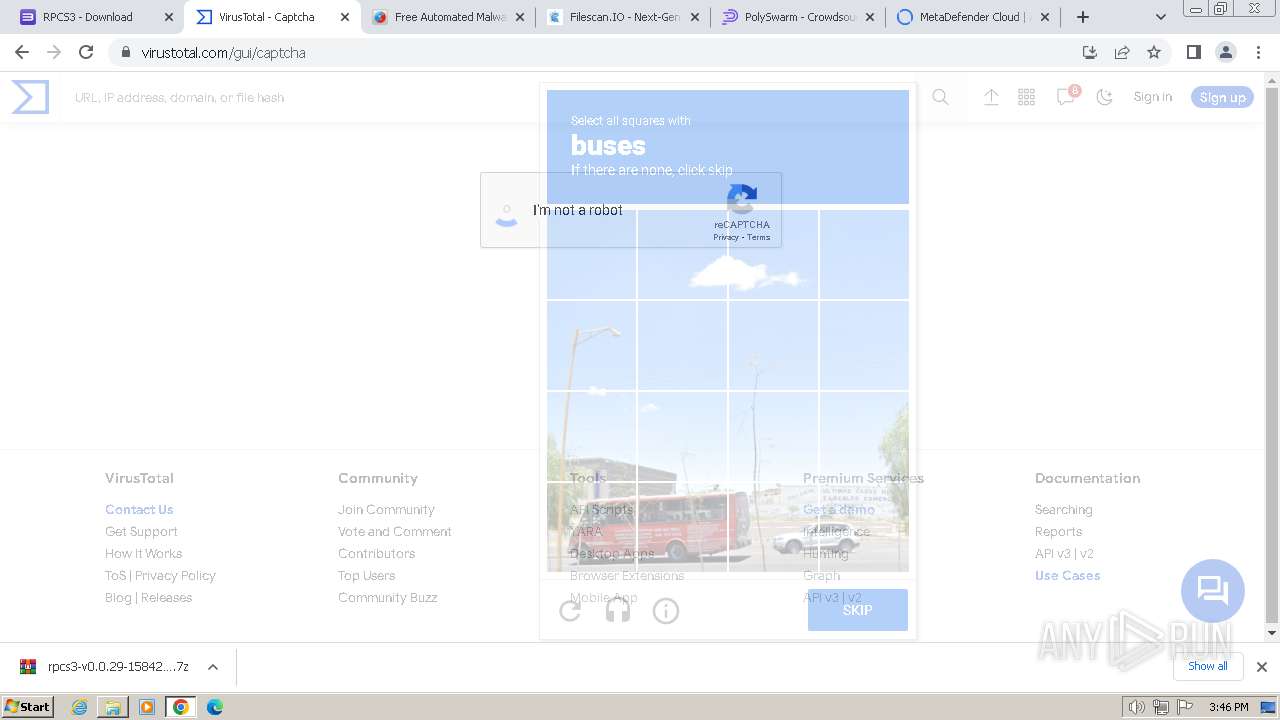Open a new browser tab
The height and width of the screenshot is (720, 1280).
[1082, 17]
